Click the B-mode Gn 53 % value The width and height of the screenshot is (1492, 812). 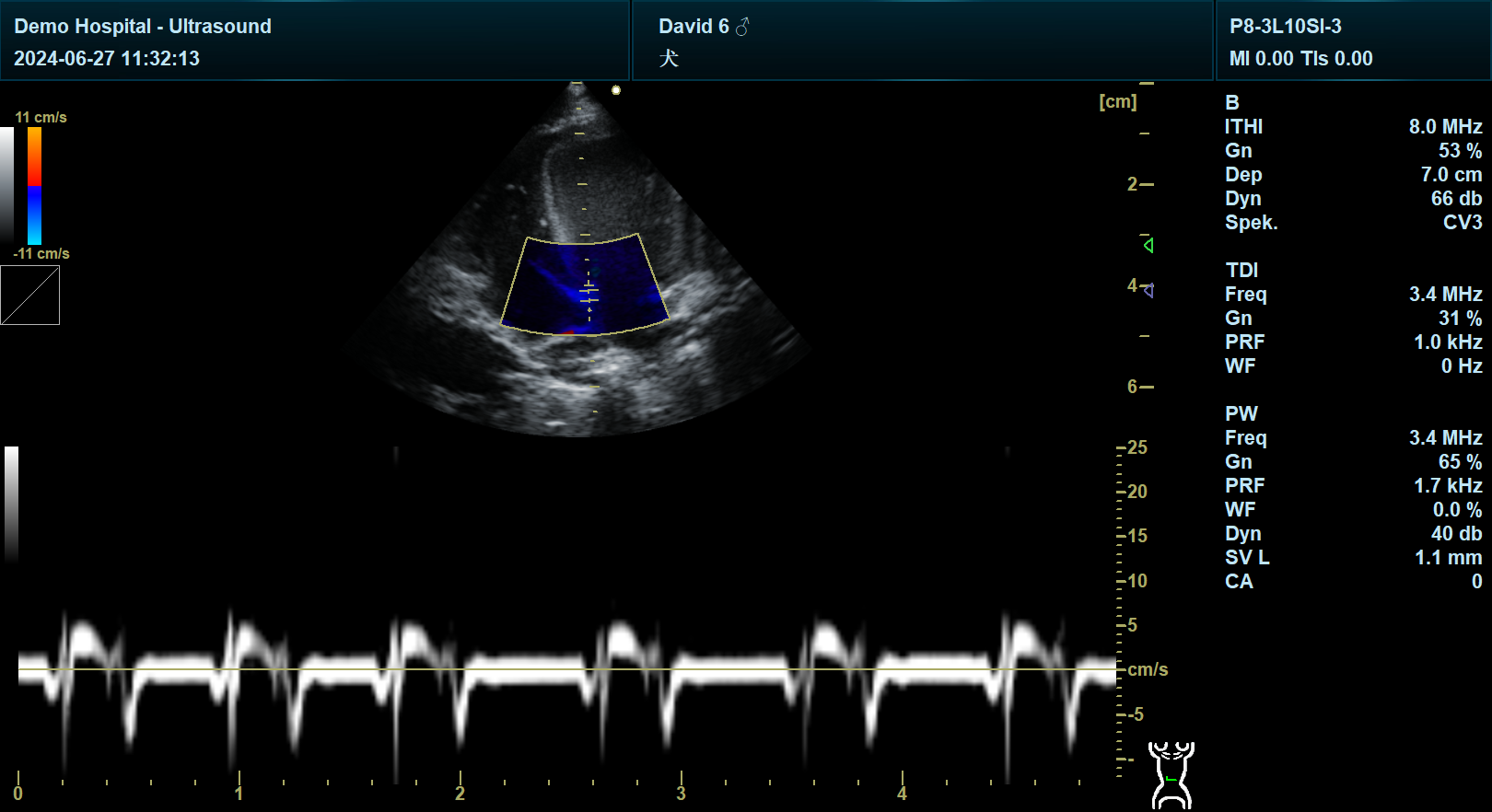[1460, 151]
